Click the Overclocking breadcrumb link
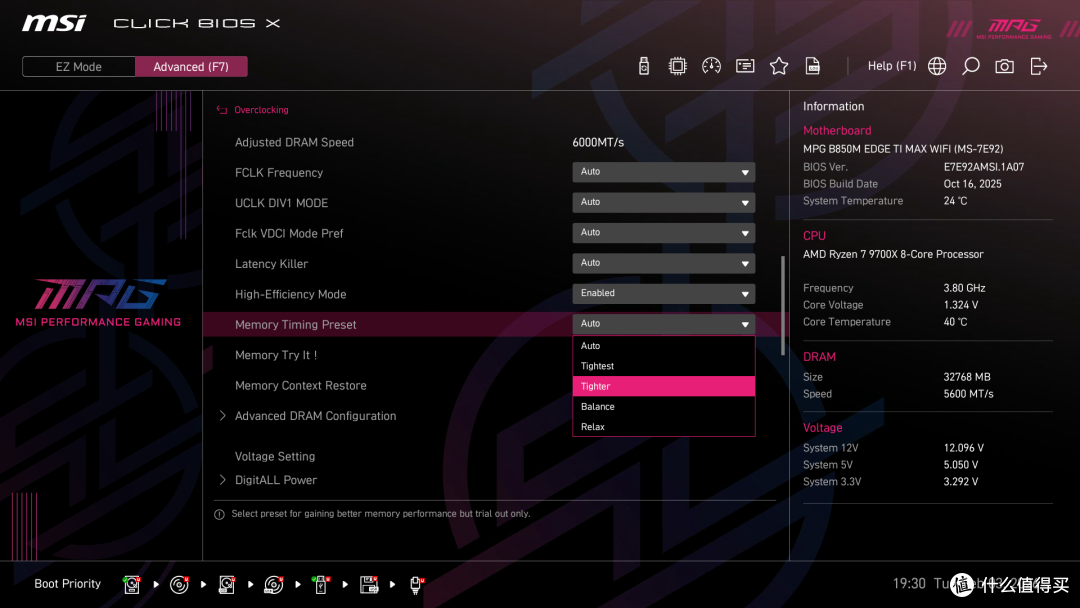Image resolution: width=1080 pixels, height=608 pixels. 261,110
